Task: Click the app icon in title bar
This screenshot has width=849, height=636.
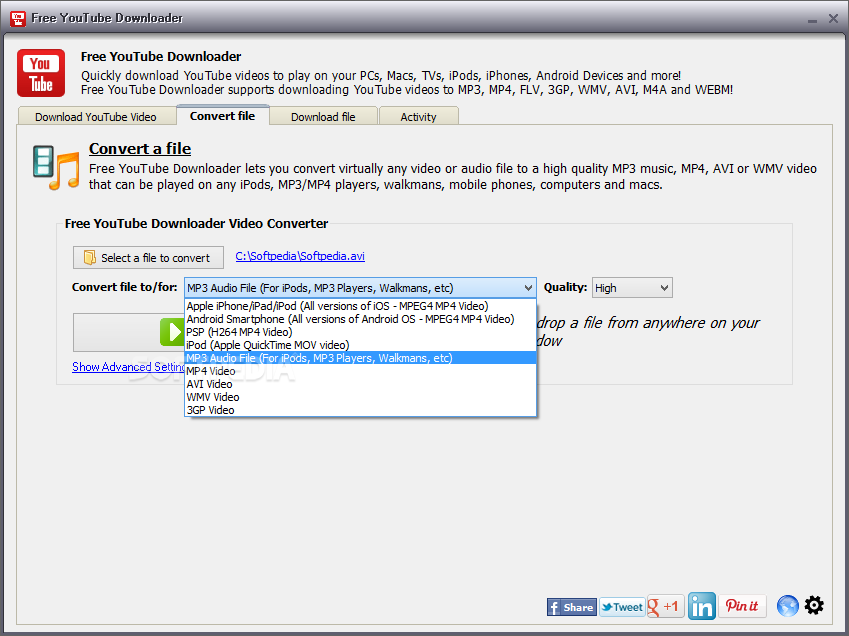Action: coord(18,18)
